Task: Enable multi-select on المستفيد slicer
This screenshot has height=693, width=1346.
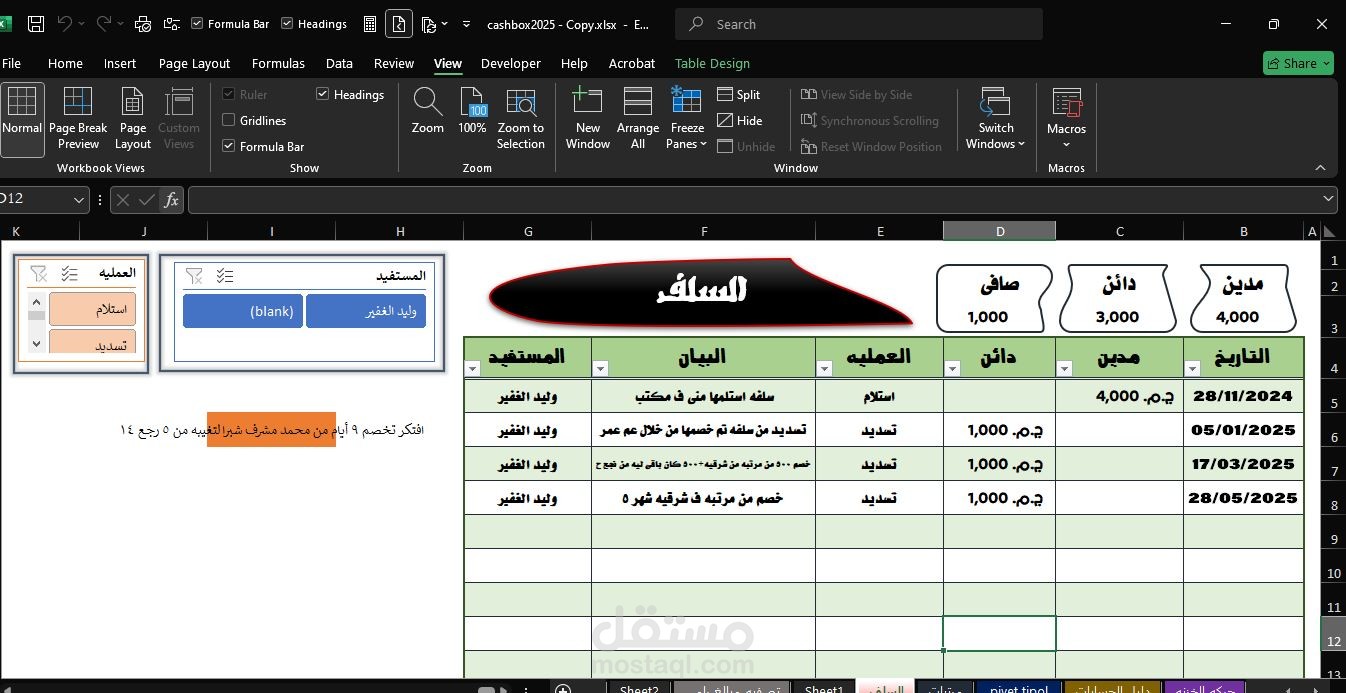Action: [225, 275]
